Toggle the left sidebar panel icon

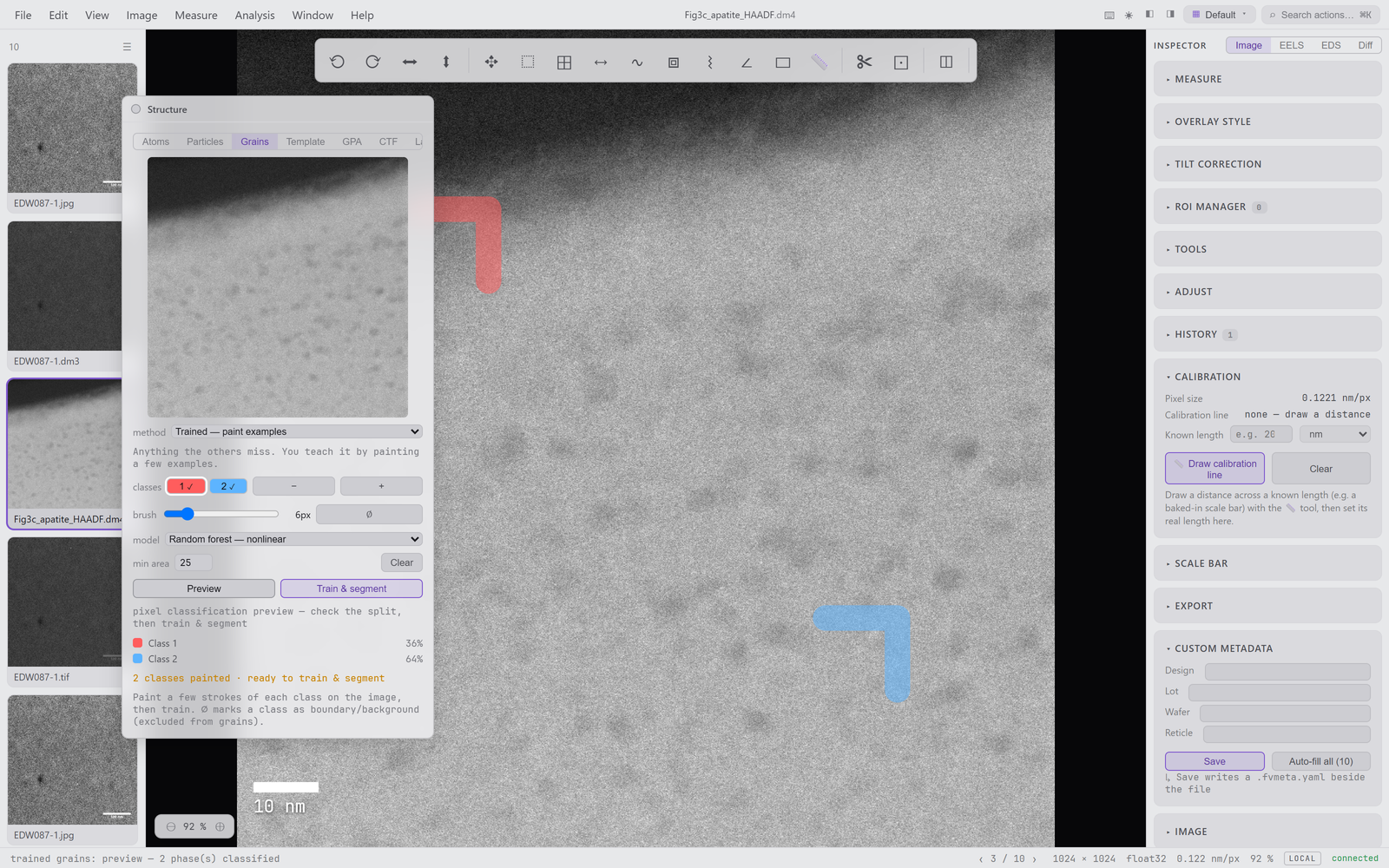point(1149,15)
